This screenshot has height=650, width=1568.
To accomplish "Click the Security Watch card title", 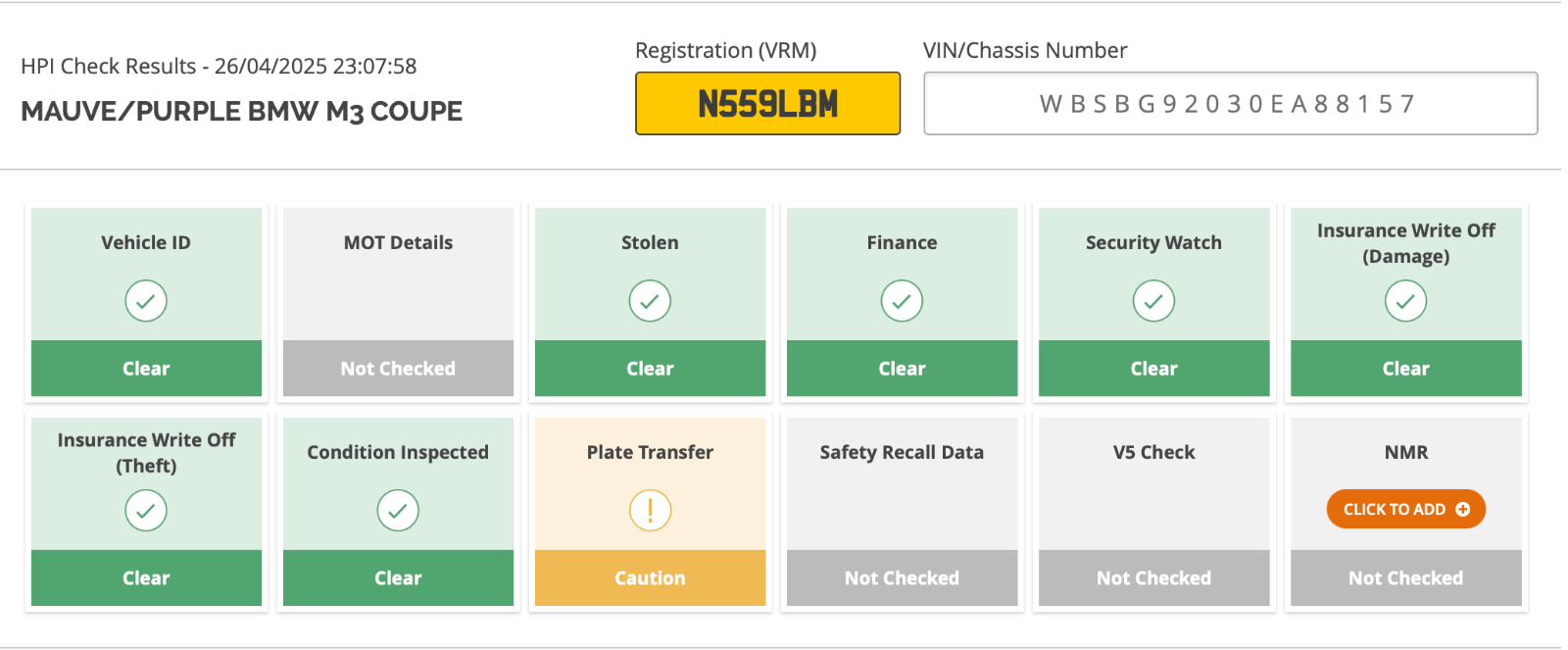I will pyautogui.click(x=1153, y=242).
